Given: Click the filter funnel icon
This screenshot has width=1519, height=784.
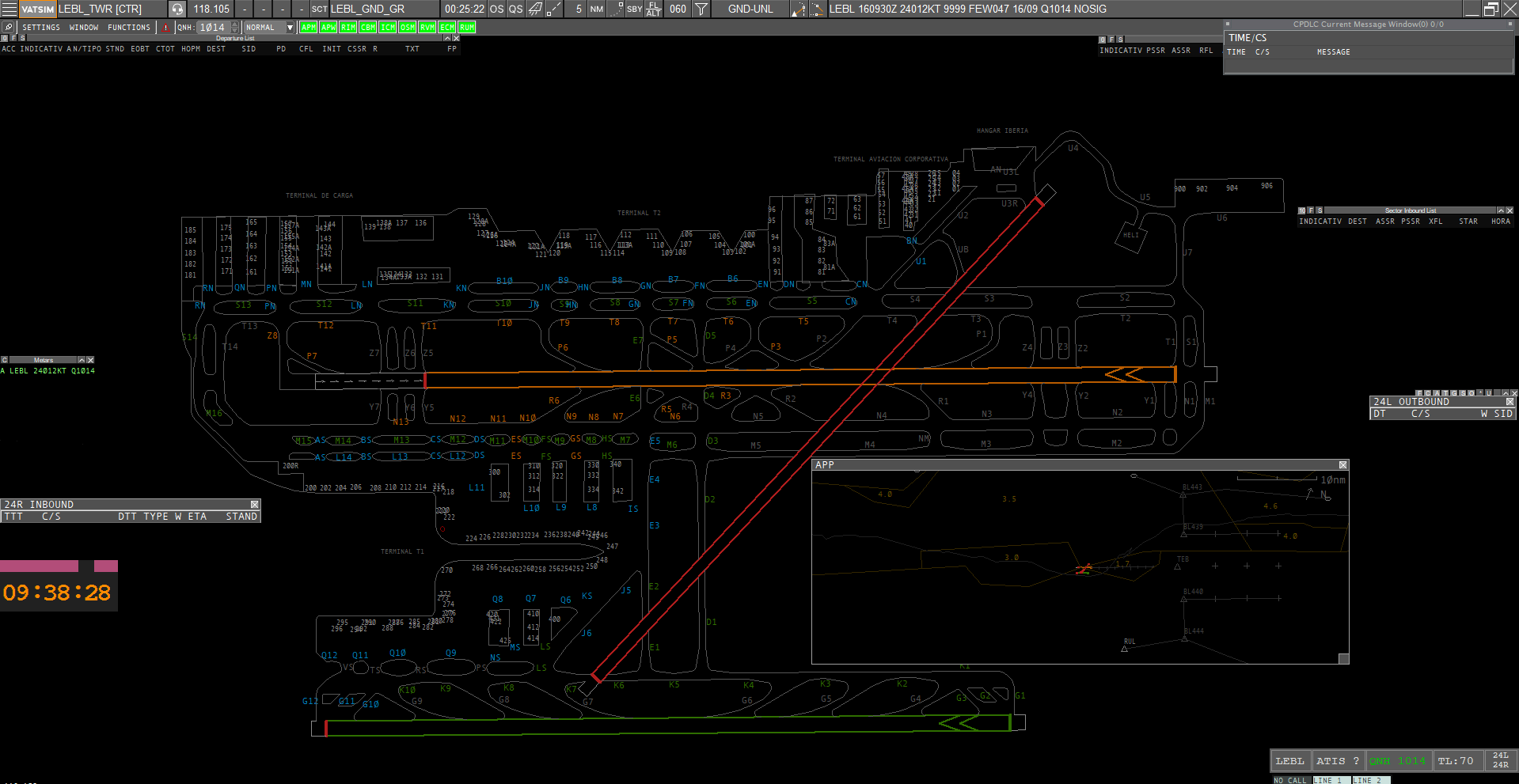Looking at the screenshot, I should tap(701, 9).
